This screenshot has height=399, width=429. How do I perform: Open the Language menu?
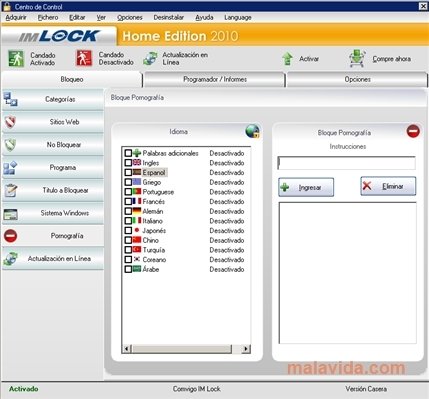tap(238, 17)
